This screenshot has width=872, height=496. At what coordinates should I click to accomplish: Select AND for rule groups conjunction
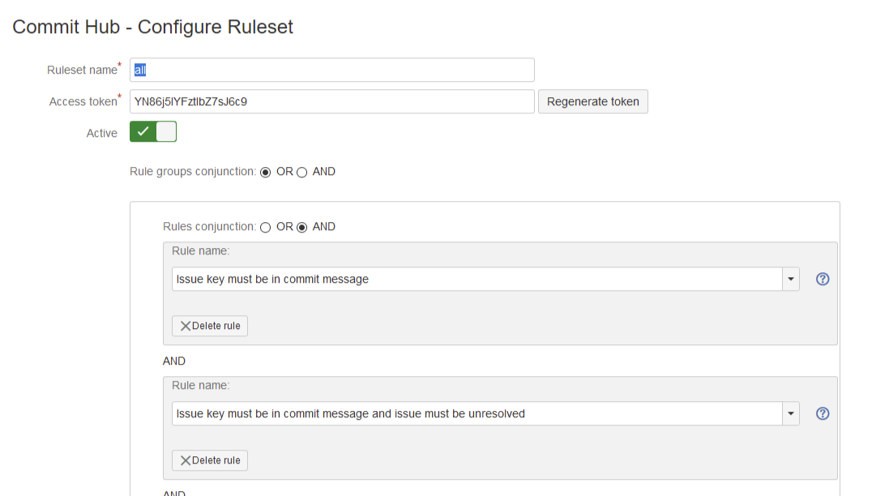point(302,172)
